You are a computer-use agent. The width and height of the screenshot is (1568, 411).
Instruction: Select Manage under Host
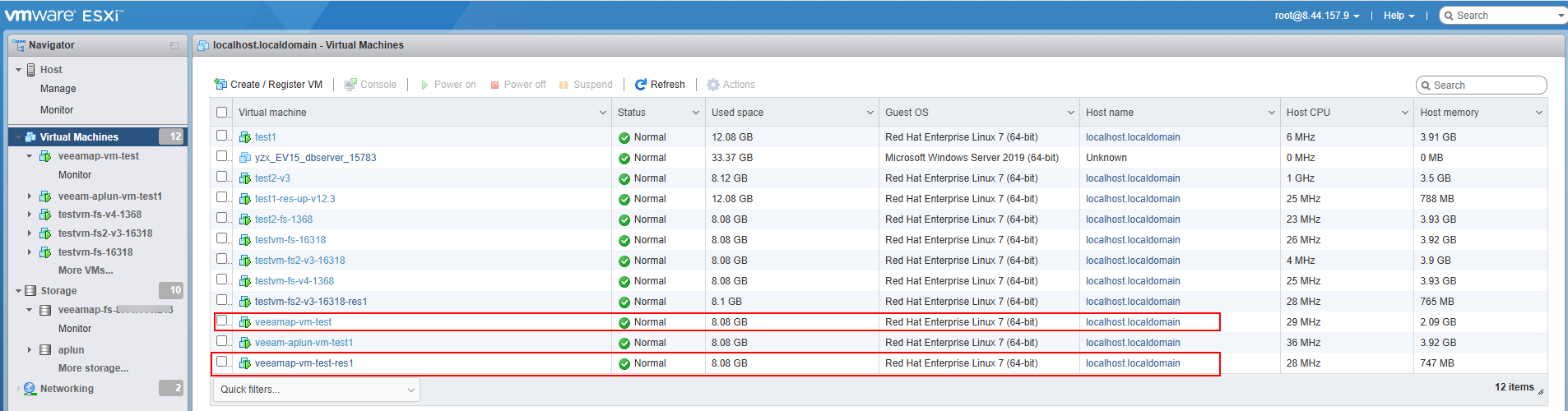(x=58, y=89)
